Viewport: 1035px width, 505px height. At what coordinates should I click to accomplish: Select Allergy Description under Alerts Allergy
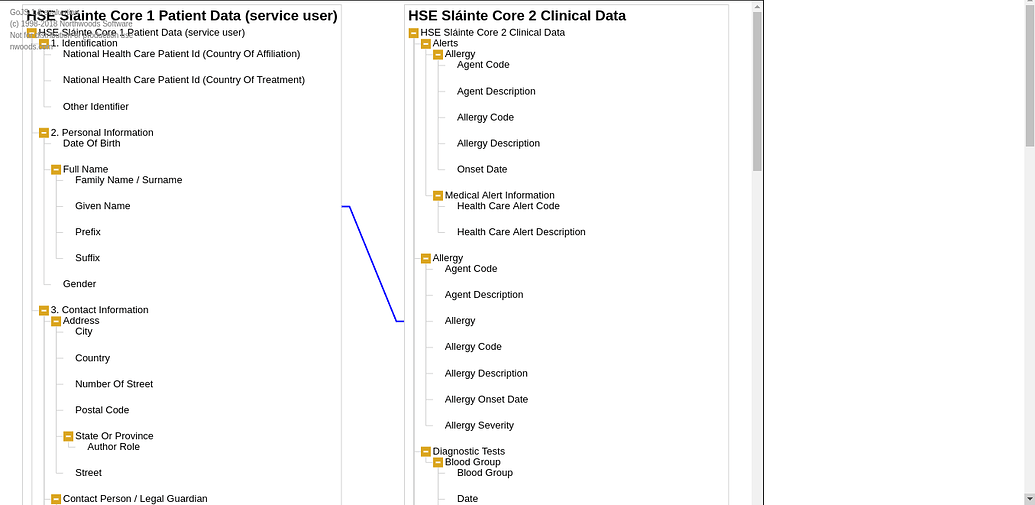point(498,143)
